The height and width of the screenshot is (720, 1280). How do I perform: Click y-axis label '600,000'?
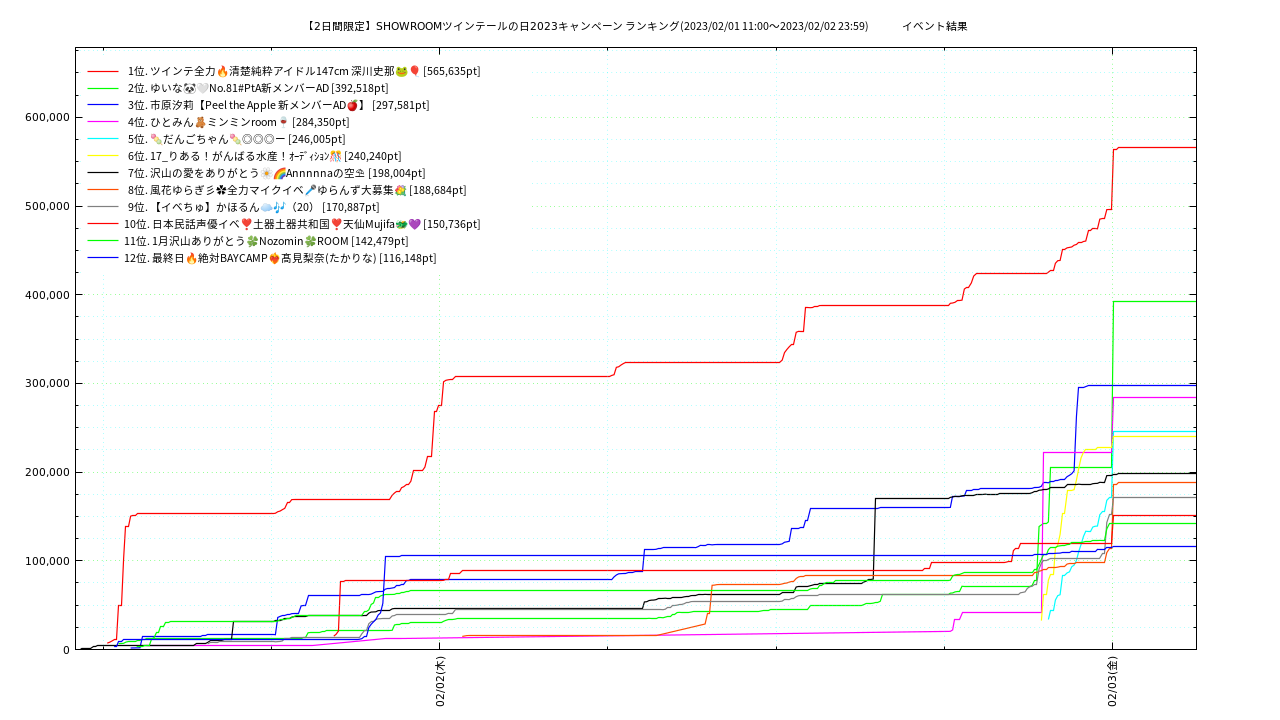[46, 117]
